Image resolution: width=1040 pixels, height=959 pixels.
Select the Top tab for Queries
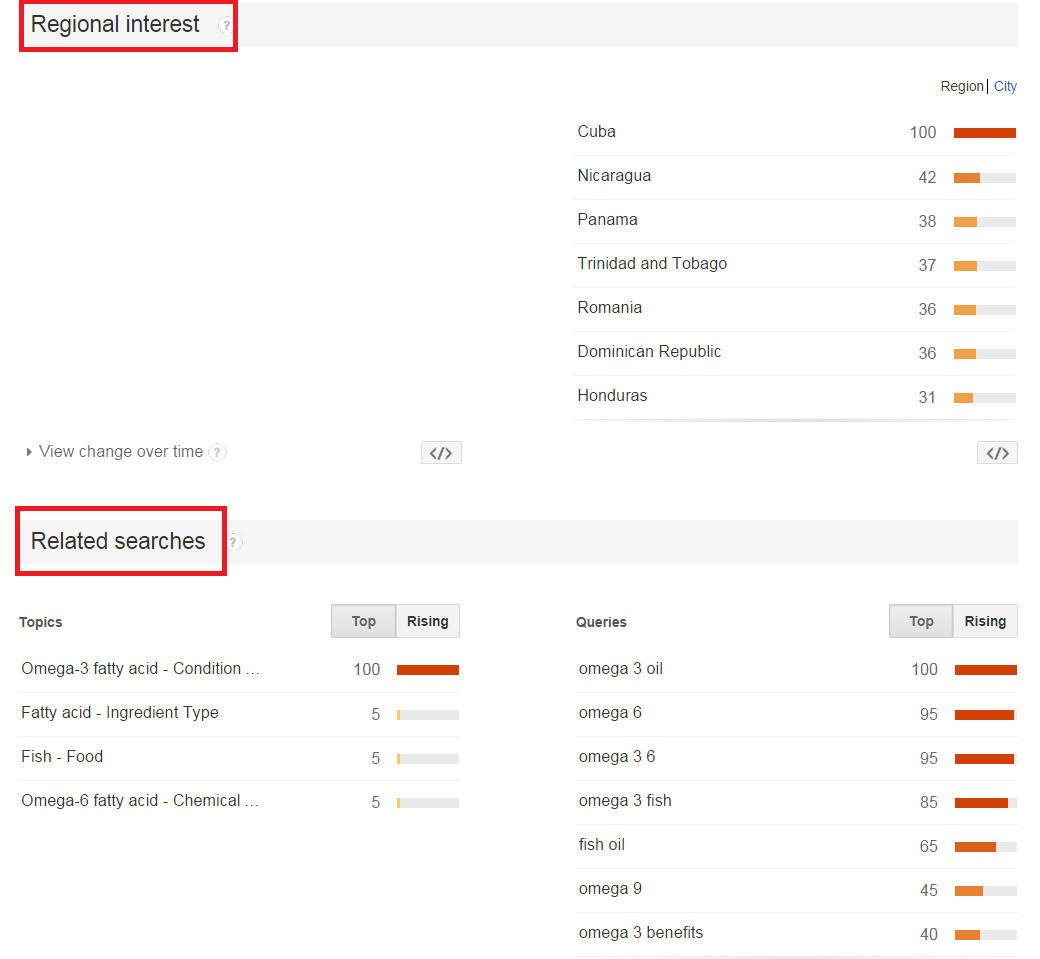pyautogui.click(x=920, y=621)
